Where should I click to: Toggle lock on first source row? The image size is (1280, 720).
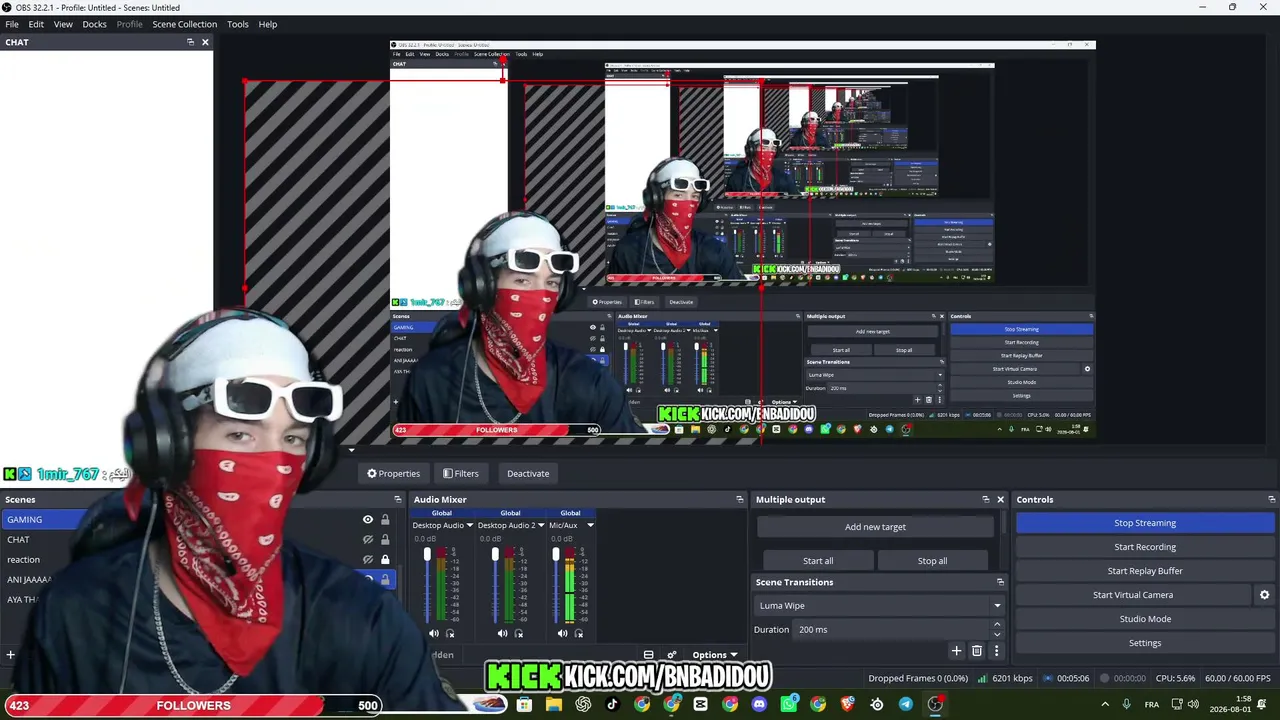[x=385, y=519]
